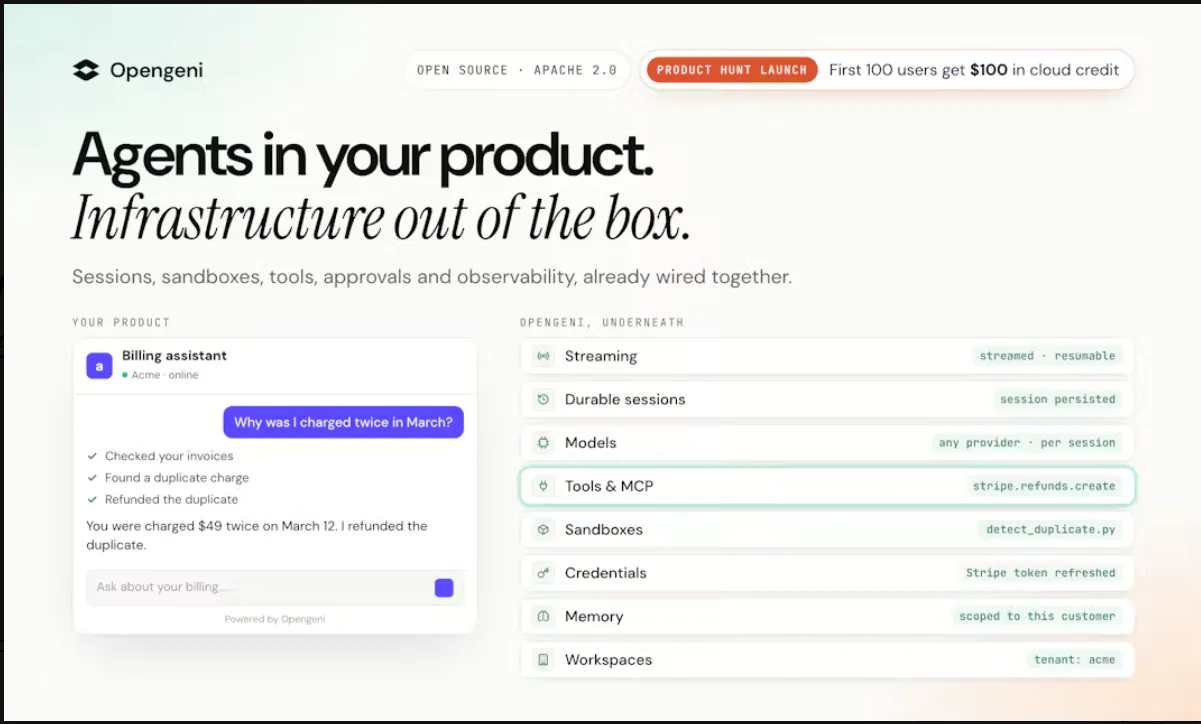Click the OPENGENI, UNDERNEATH section label
This screenshot has height=724, width=1201.
[x=602, y=323]
